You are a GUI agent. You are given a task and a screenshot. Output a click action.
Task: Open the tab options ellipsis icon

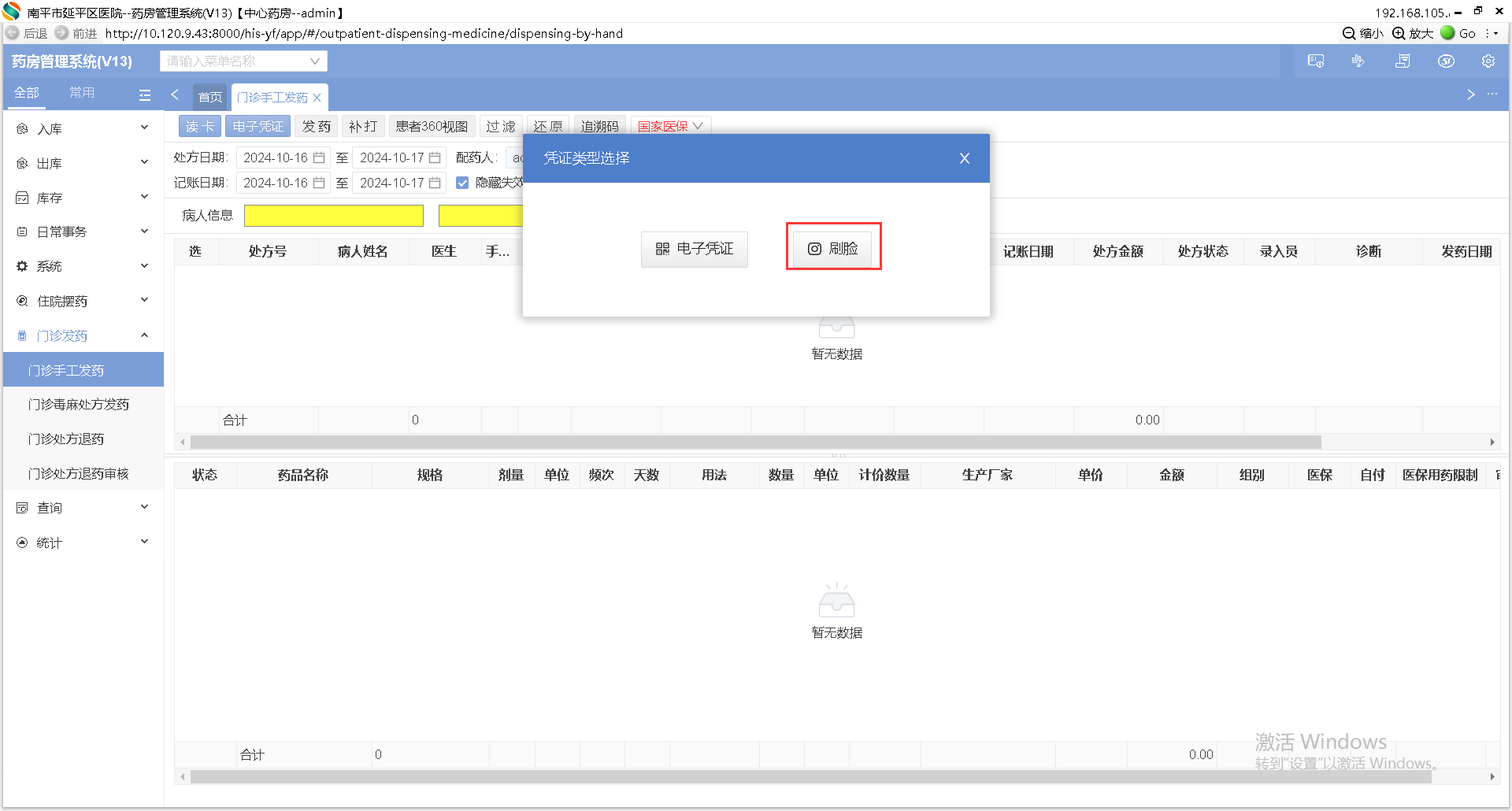click(x=1492, y=94)
